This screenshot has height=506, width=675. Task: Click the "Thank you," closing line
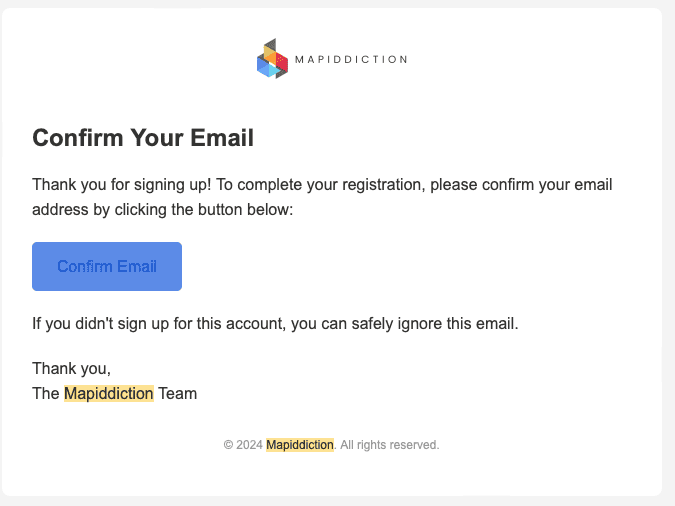(71, 368)
